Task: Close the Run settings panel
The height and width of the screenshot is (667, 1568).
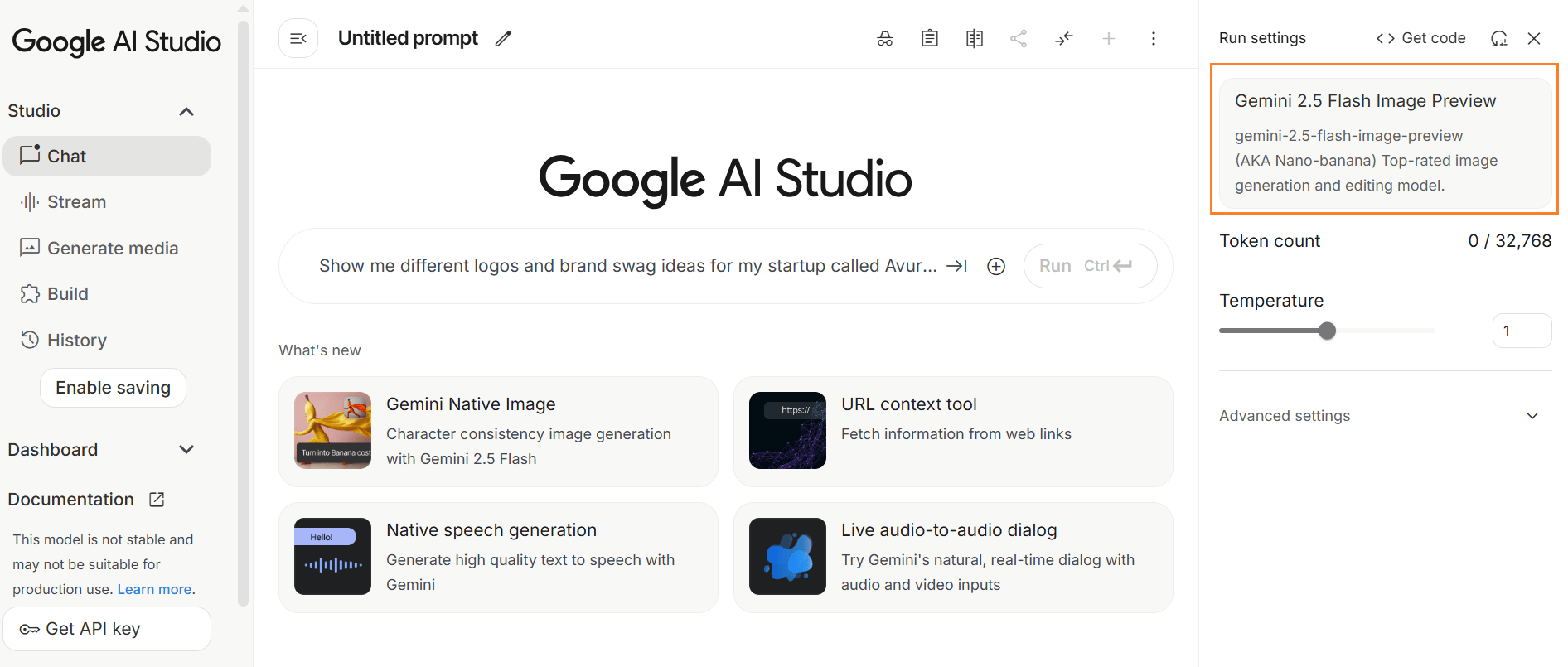Action: pos(1534,38)
